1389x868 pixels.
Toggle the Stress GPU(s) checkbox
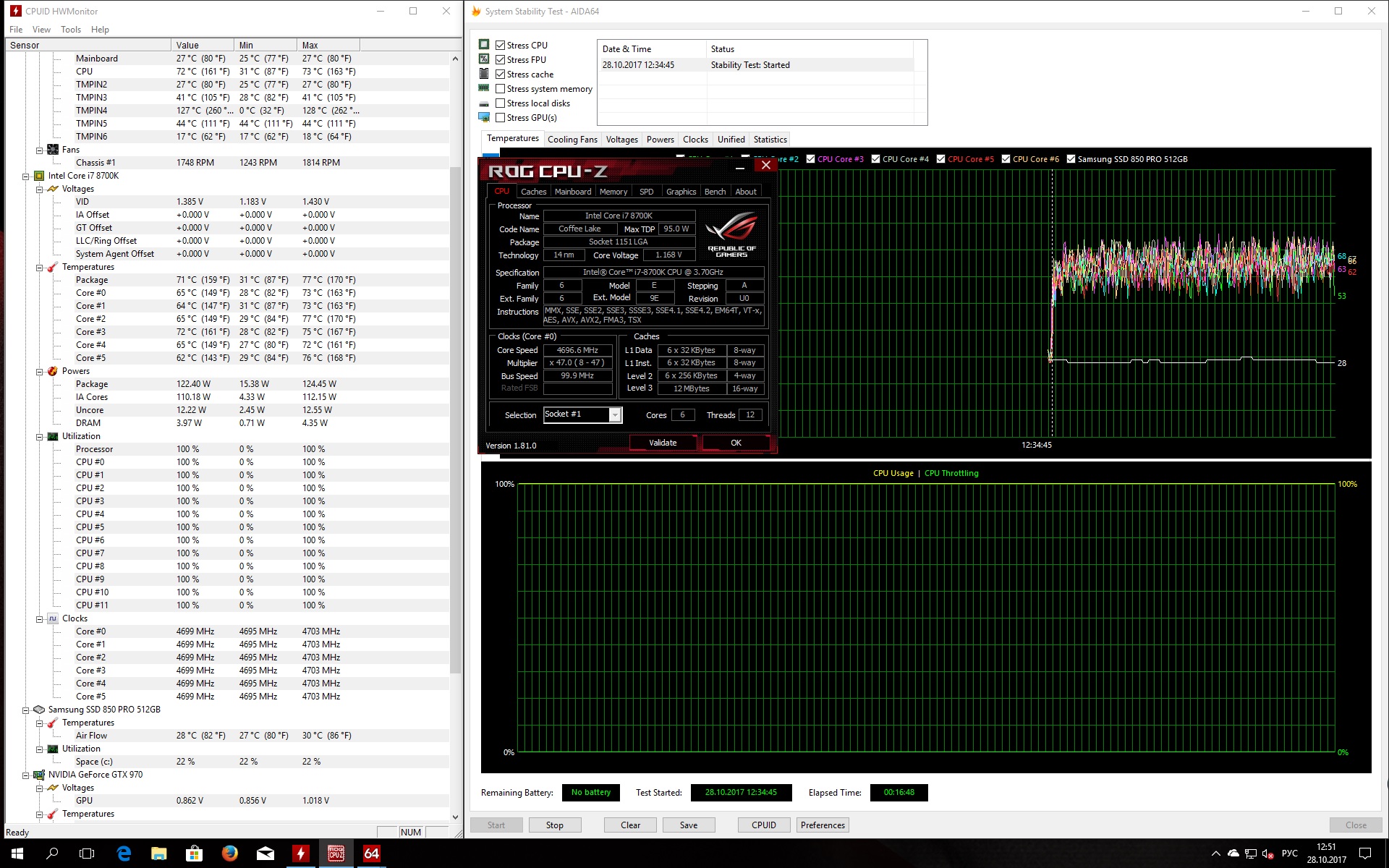tap(500, 118)
